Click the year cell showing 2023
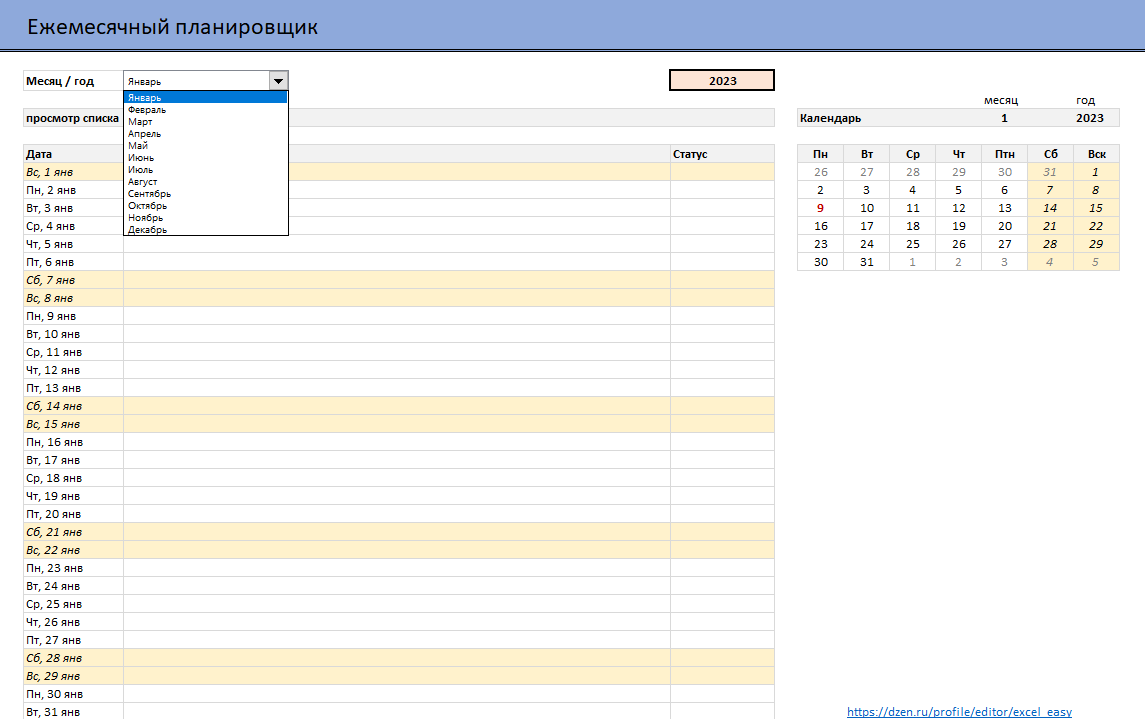1145x719 pixels. 721,80
